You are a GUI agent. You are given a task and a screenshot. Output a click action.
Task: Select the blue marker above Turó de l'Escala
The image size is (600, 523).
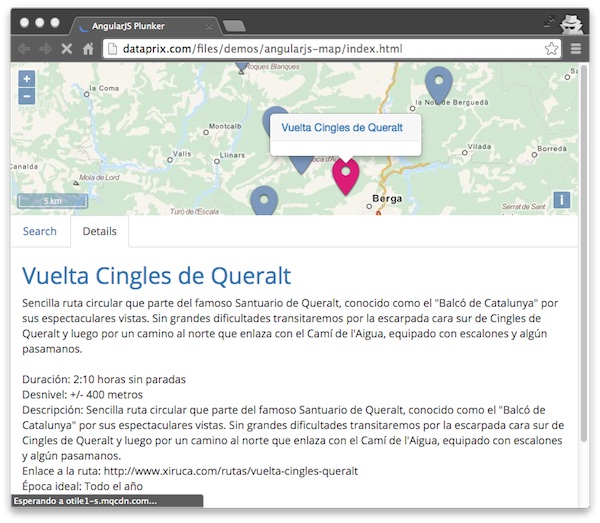[264, 200]
